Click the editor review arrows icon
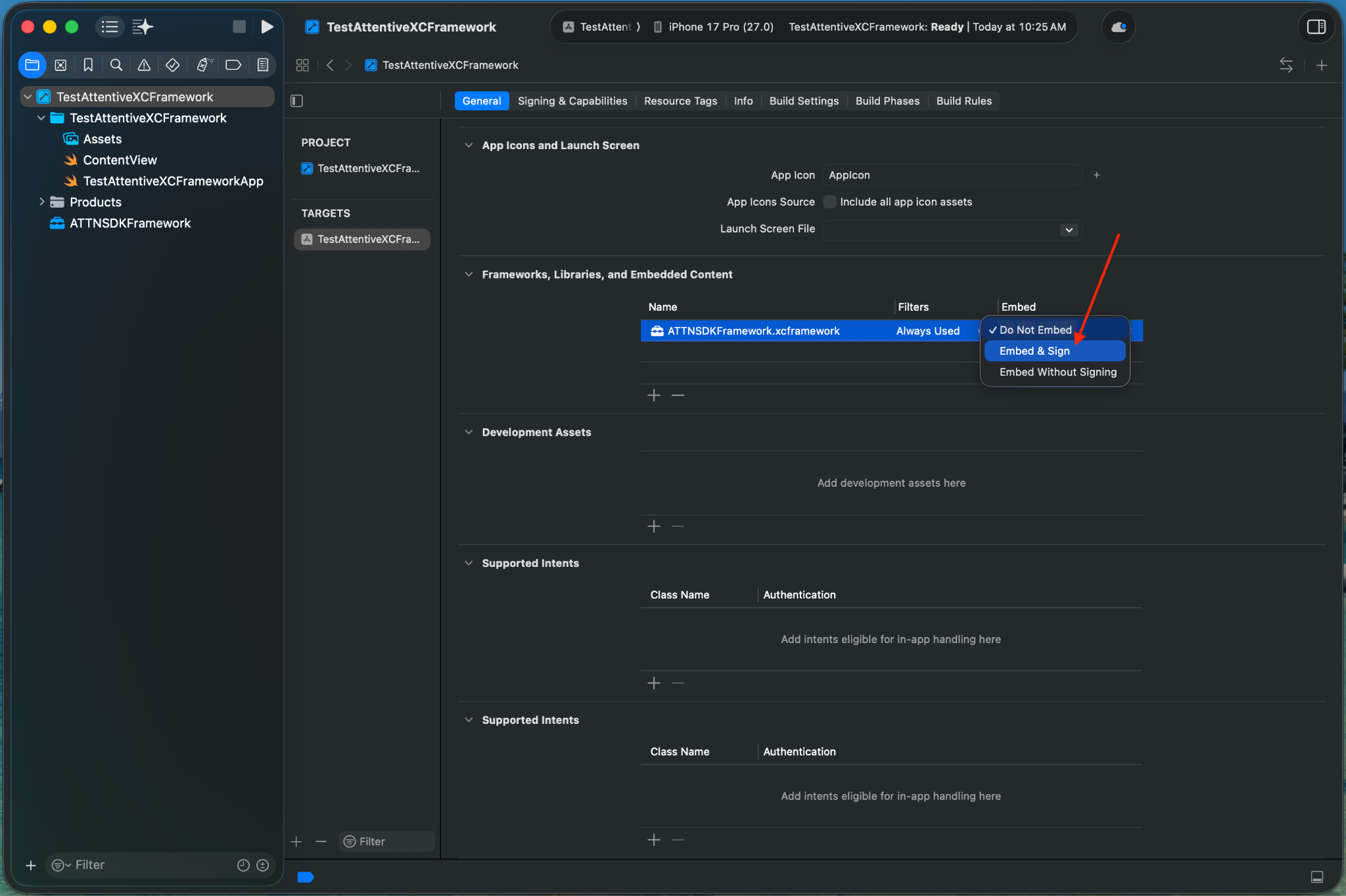1346x896 pixels. [1286, 65]
